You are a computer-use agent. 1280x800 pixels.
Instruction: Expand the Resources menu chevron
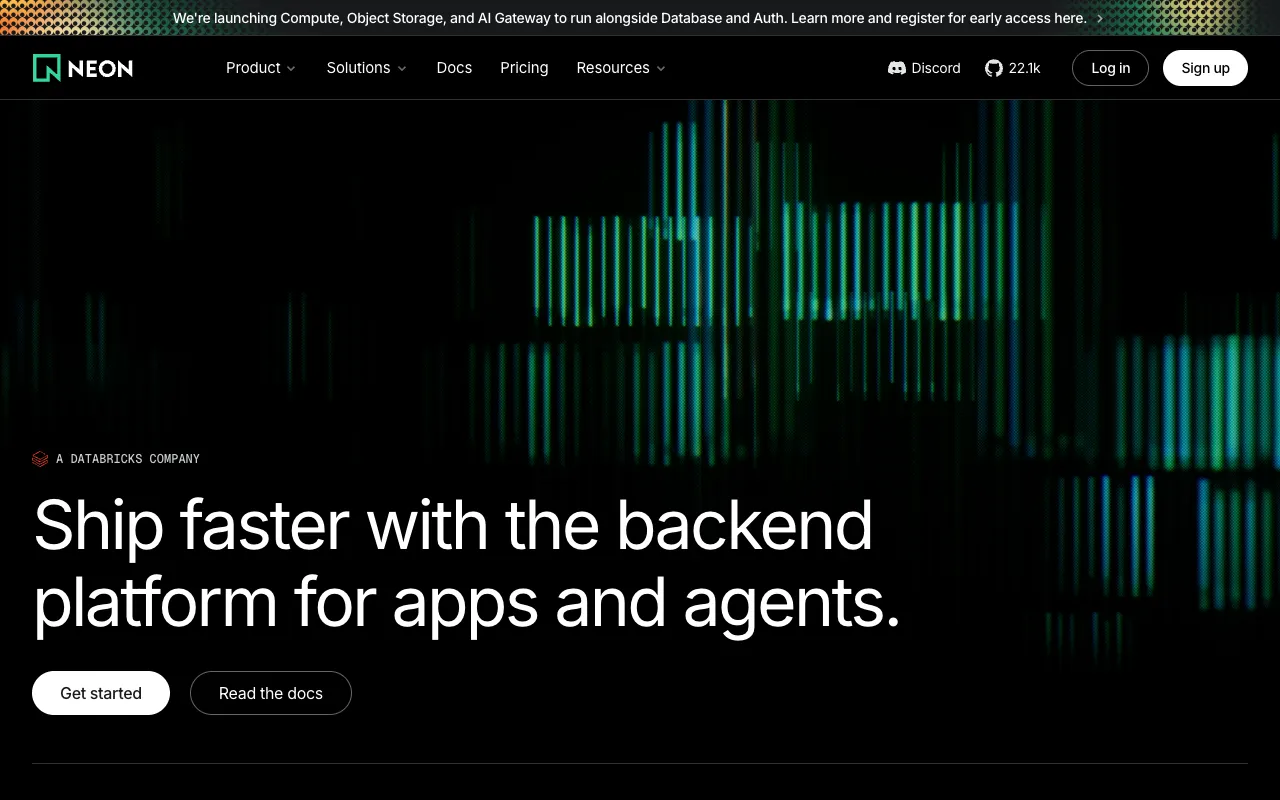[x=661, y=69]
